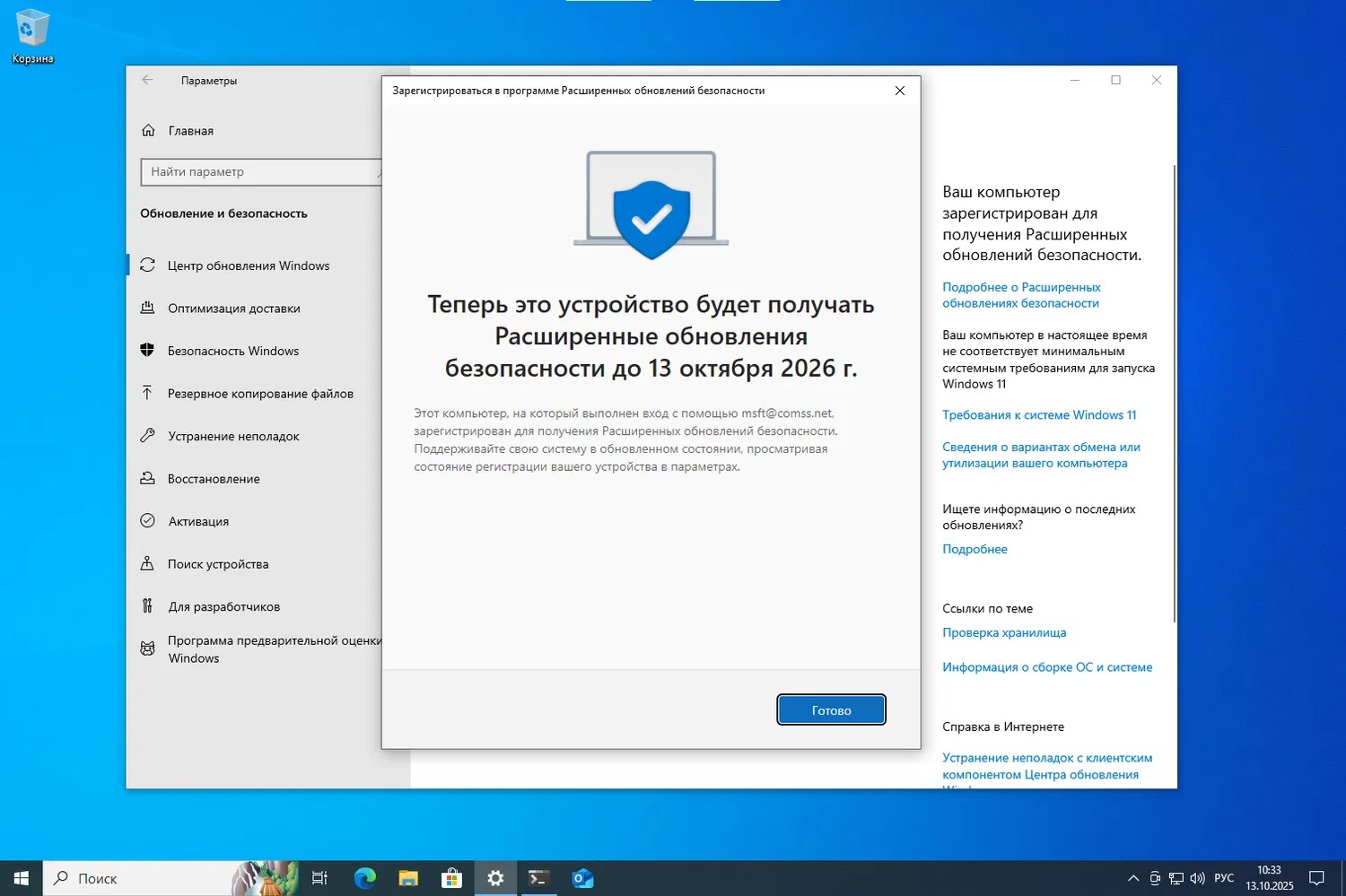Image resolution: width=1346 pixels, height=896 pixels.
Task: Select Оптимизация доставки in sidebar
Action: 233,309
